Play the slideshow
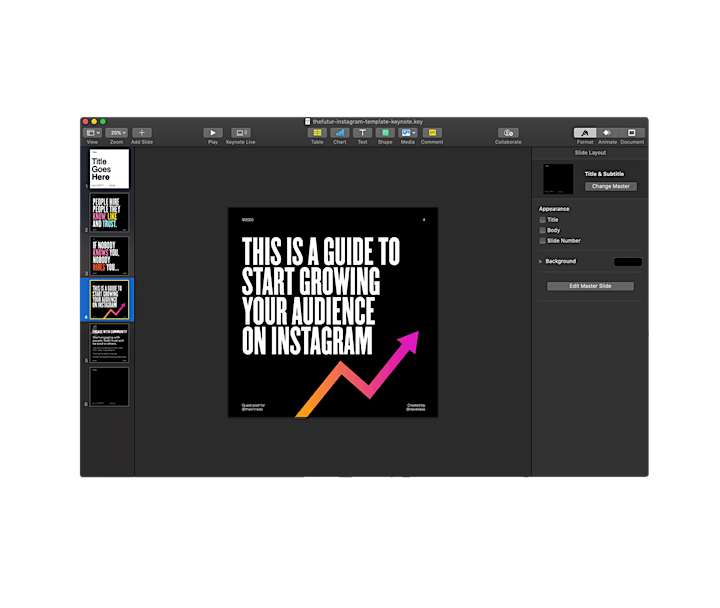 coord(213,133)
